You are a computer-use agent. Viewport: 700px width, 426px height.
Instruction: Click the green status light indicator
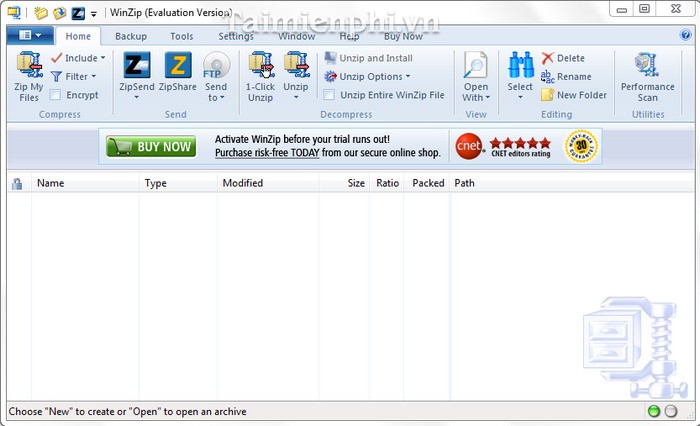pyautogui.click(x=654, y=411)
